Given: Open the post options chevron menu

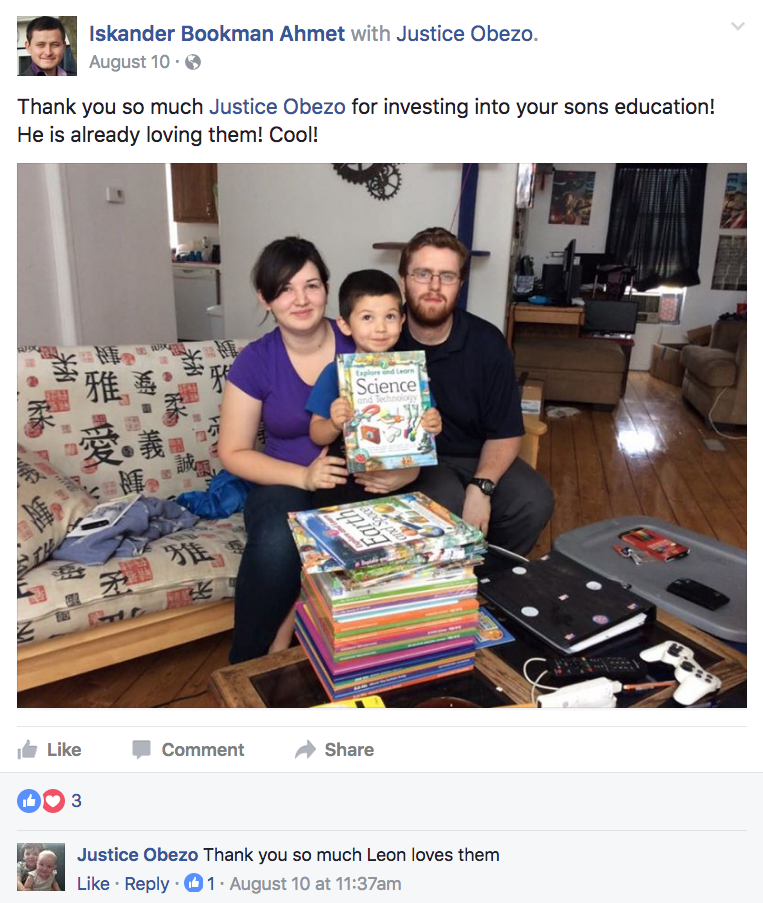Looking at the screenshot, I should 738,26.
